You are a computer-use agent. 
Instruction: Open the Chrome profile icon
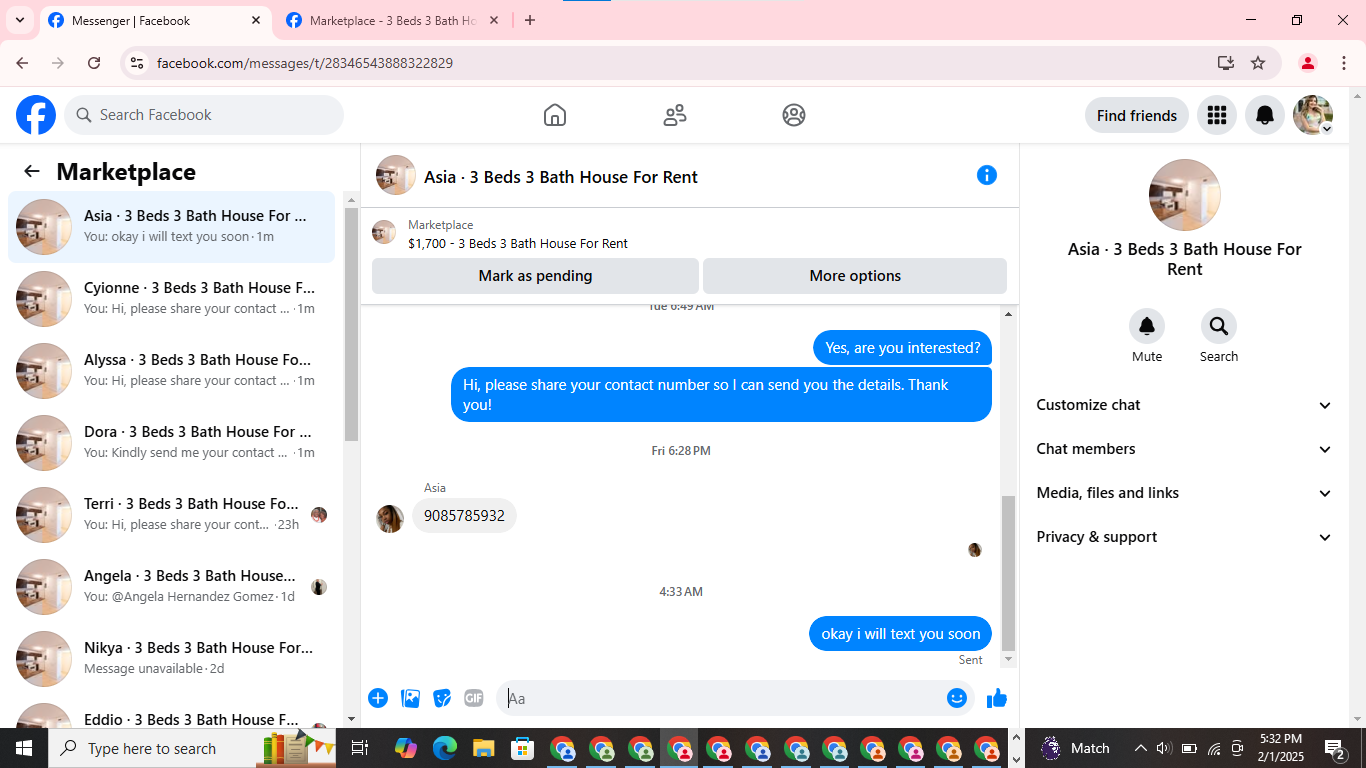1307,63
